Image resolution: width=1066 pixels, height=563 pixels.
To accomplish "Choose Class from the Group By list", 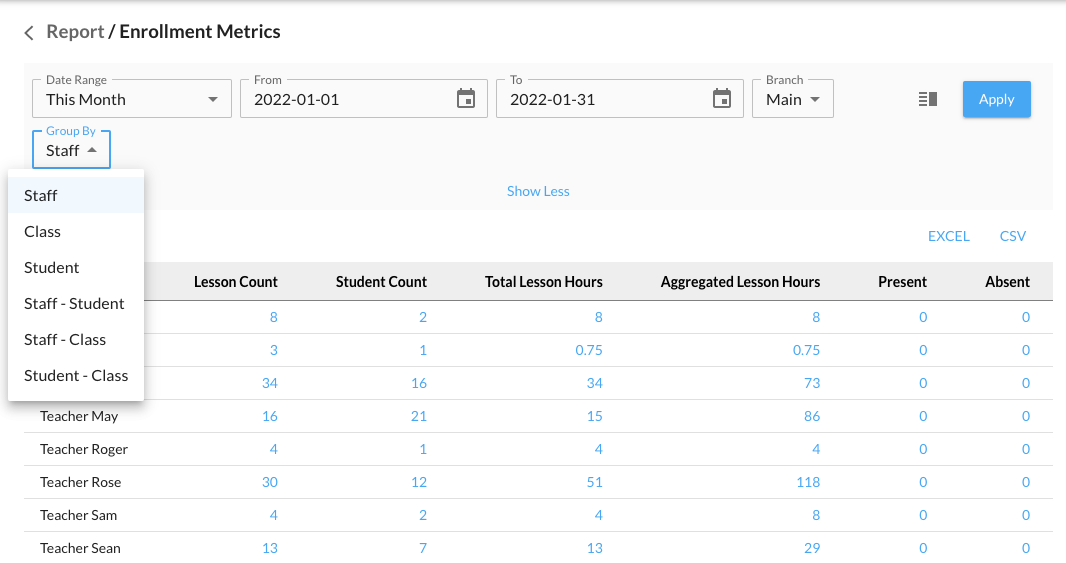I will pos(43,232).
